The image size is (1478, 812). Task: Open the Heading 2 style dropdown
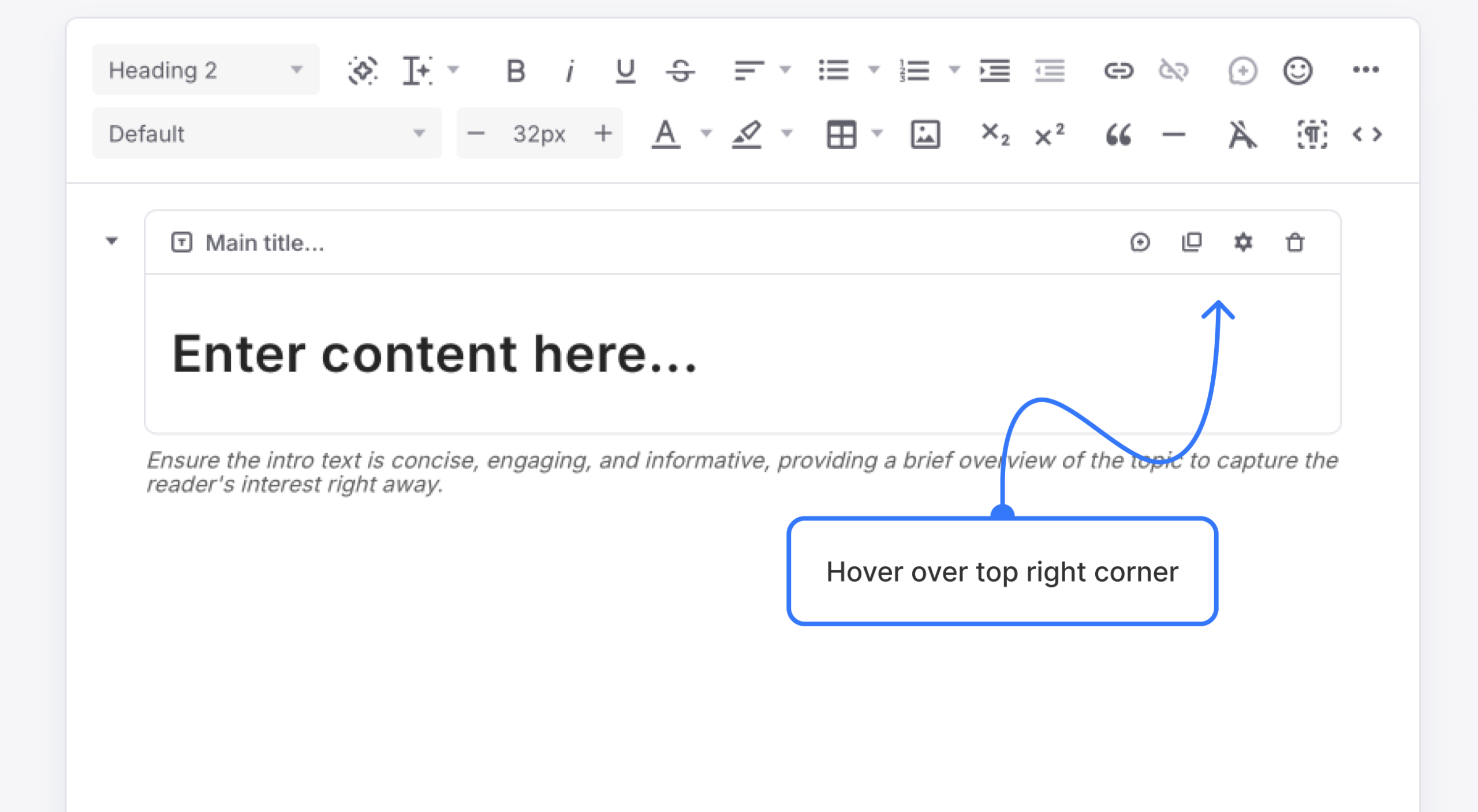click(205, 70)
